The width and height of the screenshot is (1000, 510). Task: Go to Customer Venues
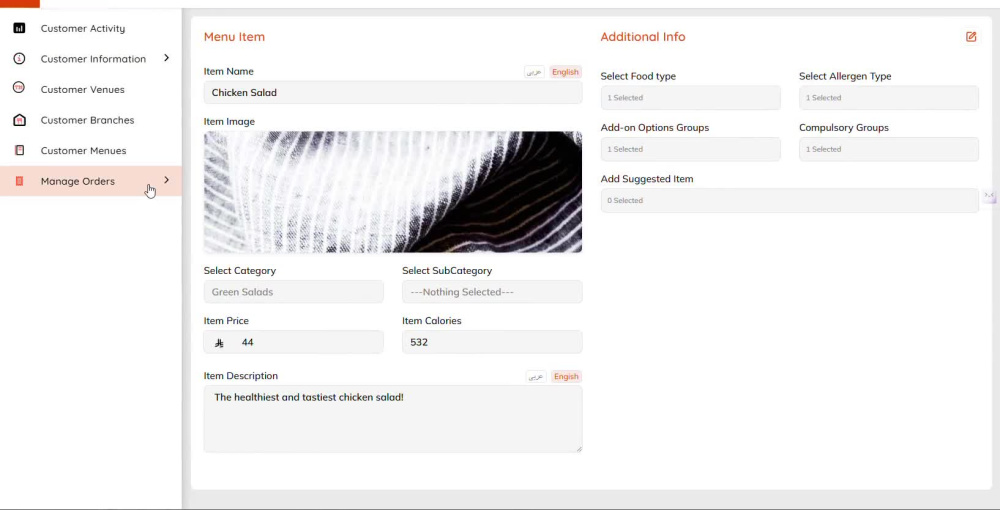[x=83, y=89]
